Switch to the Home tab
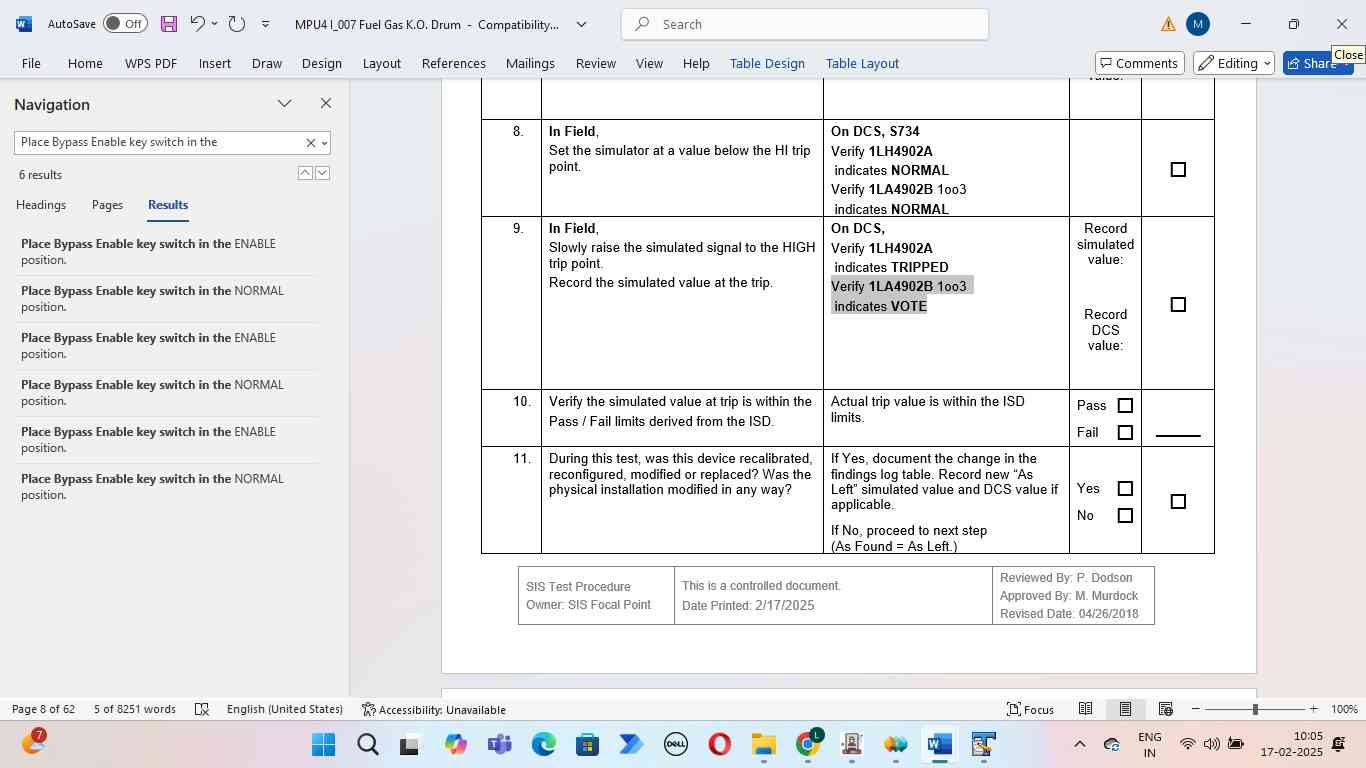 pyautogui.click(x=85, y=63)
